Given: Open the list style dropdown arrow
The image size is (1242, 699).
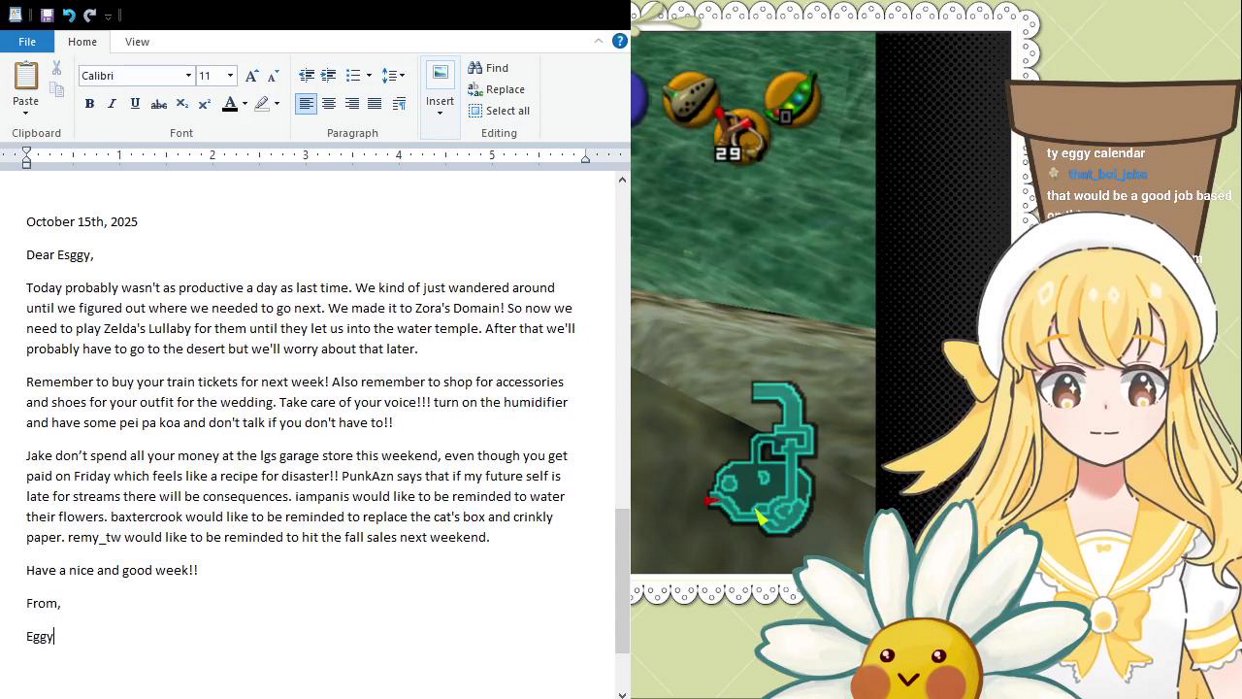Looking at the screenshot, I should tap(369, 76).
